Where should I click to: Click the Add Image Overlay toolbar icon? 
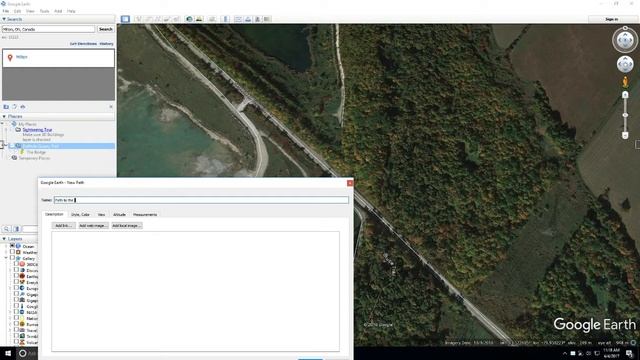click(x=167, y=19)
